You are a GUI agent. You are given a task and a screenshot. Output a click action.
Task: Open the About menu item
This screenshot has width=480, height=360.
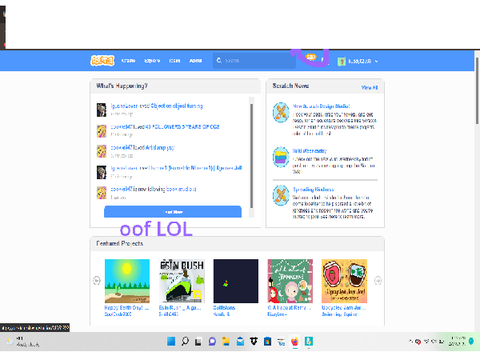[196, 61]
